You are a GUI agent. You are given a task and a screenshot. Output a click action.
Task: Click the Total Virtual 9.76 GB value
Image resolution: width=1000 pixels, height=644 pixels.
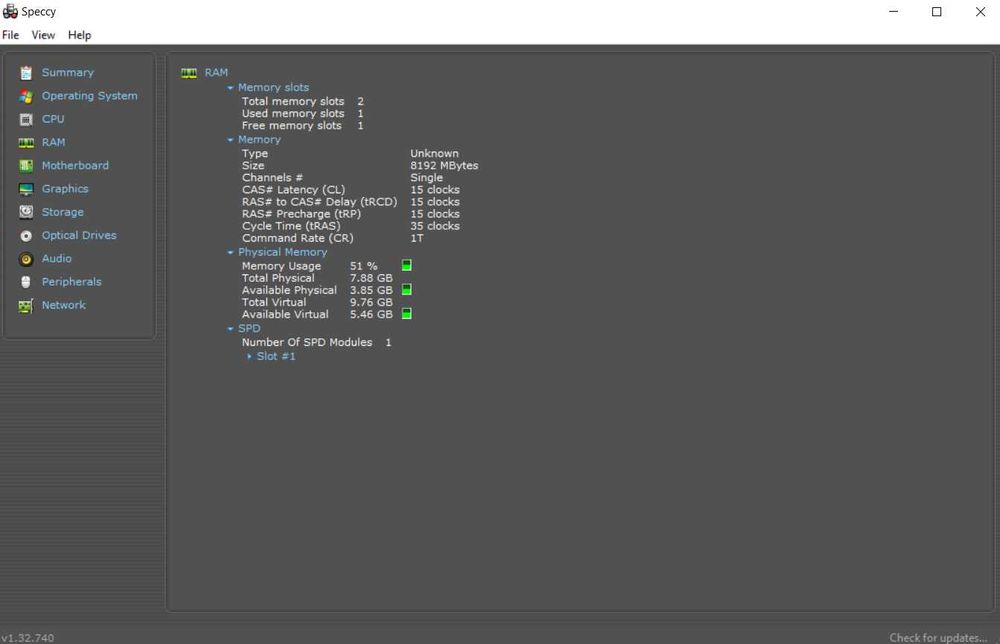click(x=371, y=303)
